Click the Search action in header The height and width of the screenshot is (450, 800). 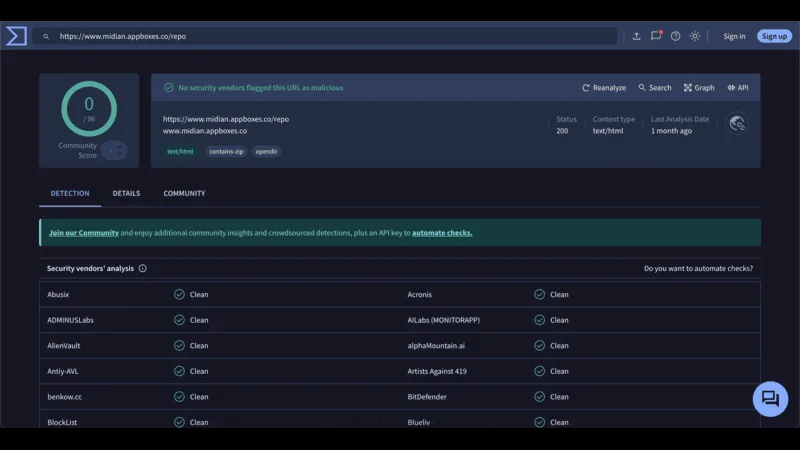[654, 88]
